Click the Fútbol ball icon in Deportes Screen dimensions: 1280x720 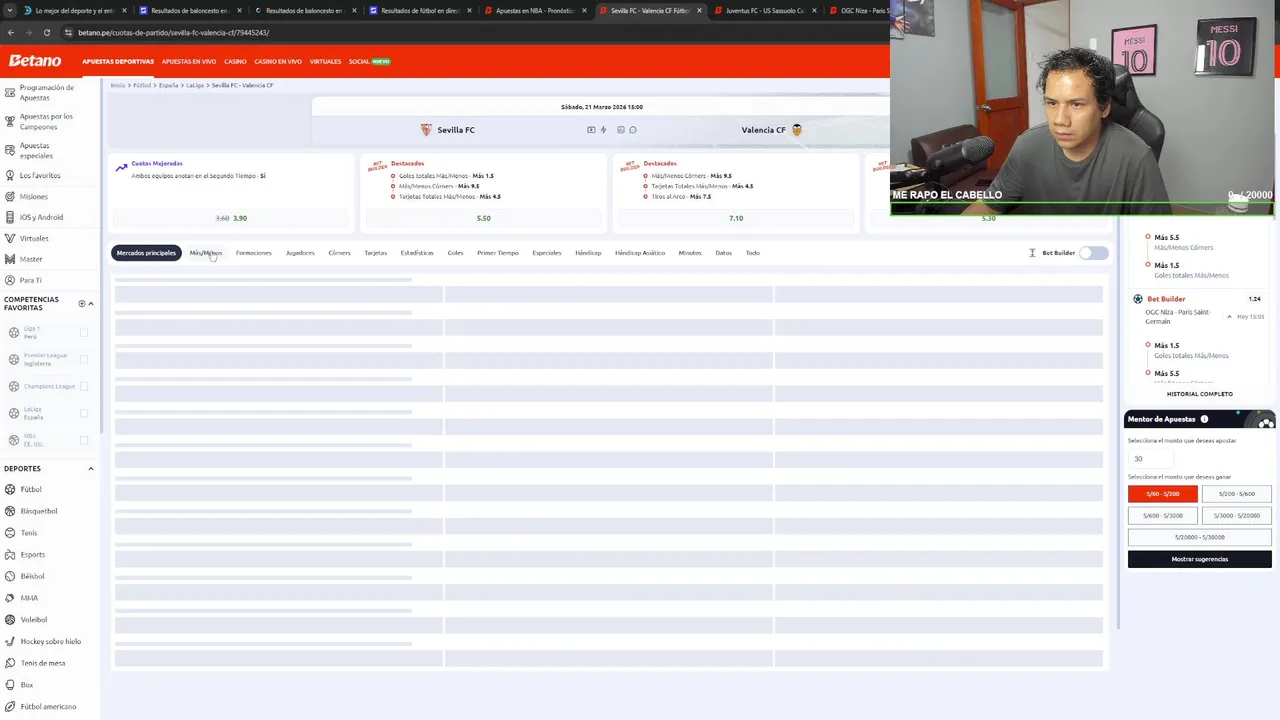tap(10, 489)
